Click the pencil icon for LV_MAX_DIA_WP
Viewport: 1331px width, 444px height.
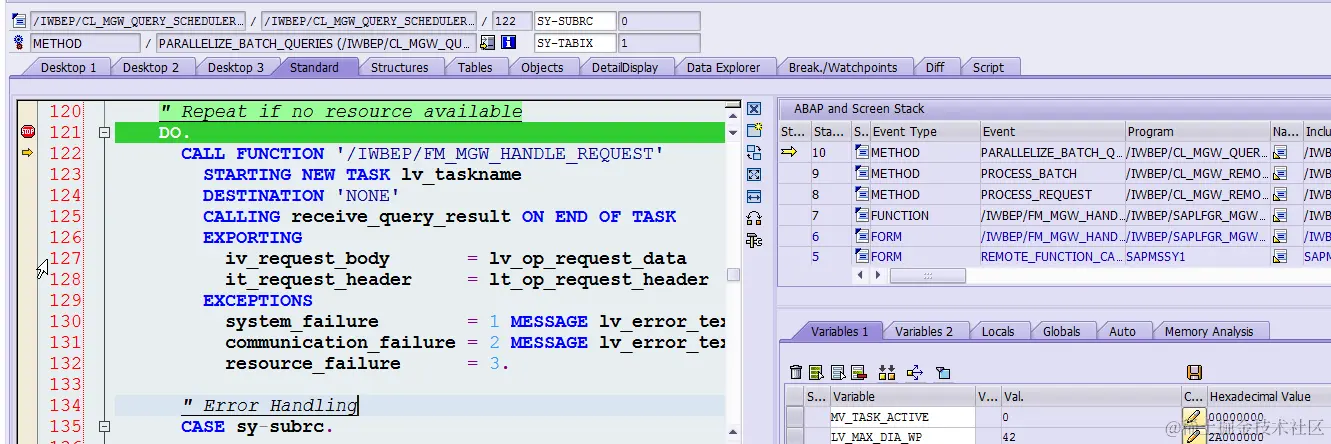pos(1194,437)
